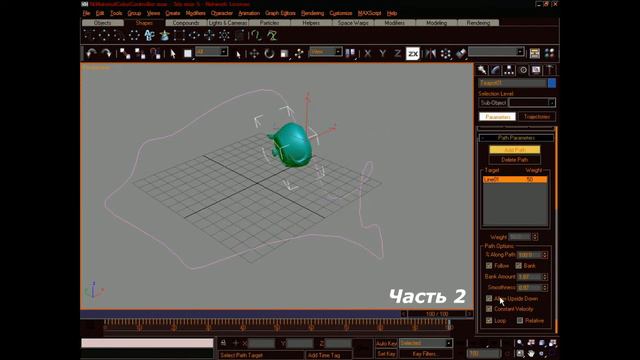Choose the Select Object arrow tool
The height and width of the screenshot is (360, 640).
point(173,53)
